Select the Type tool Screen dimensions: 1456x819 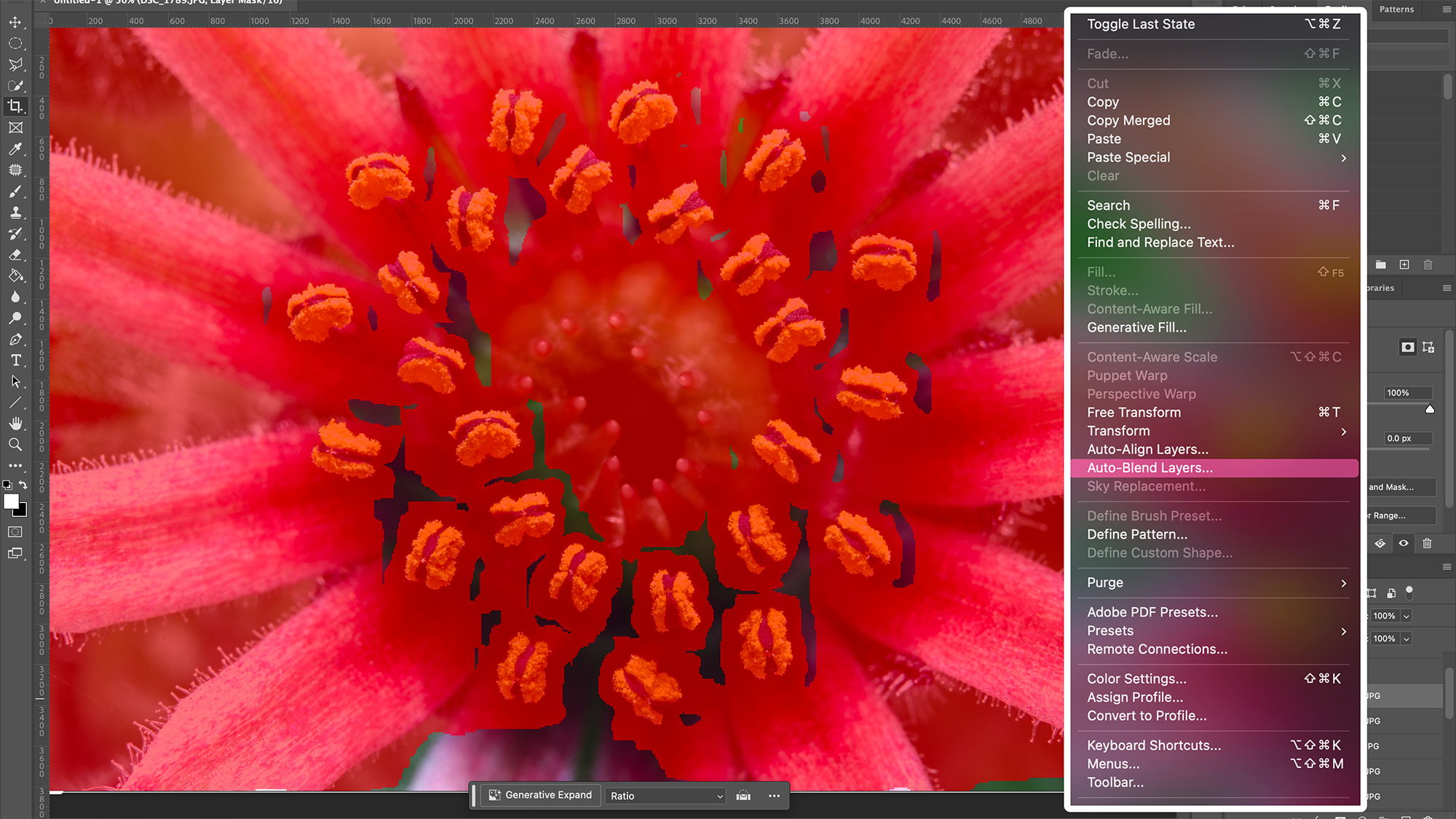(15, 360)
